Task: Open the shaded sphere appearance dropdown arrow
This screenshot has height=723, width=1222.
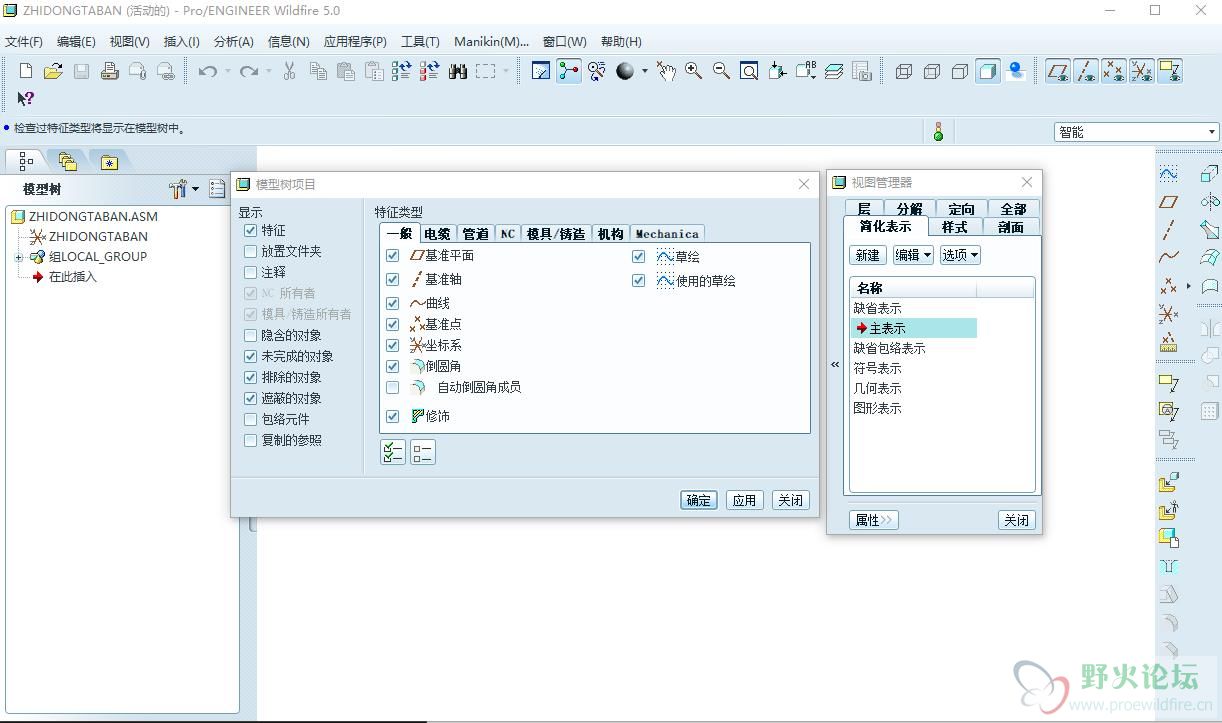Action: click(x=644, y=71)
